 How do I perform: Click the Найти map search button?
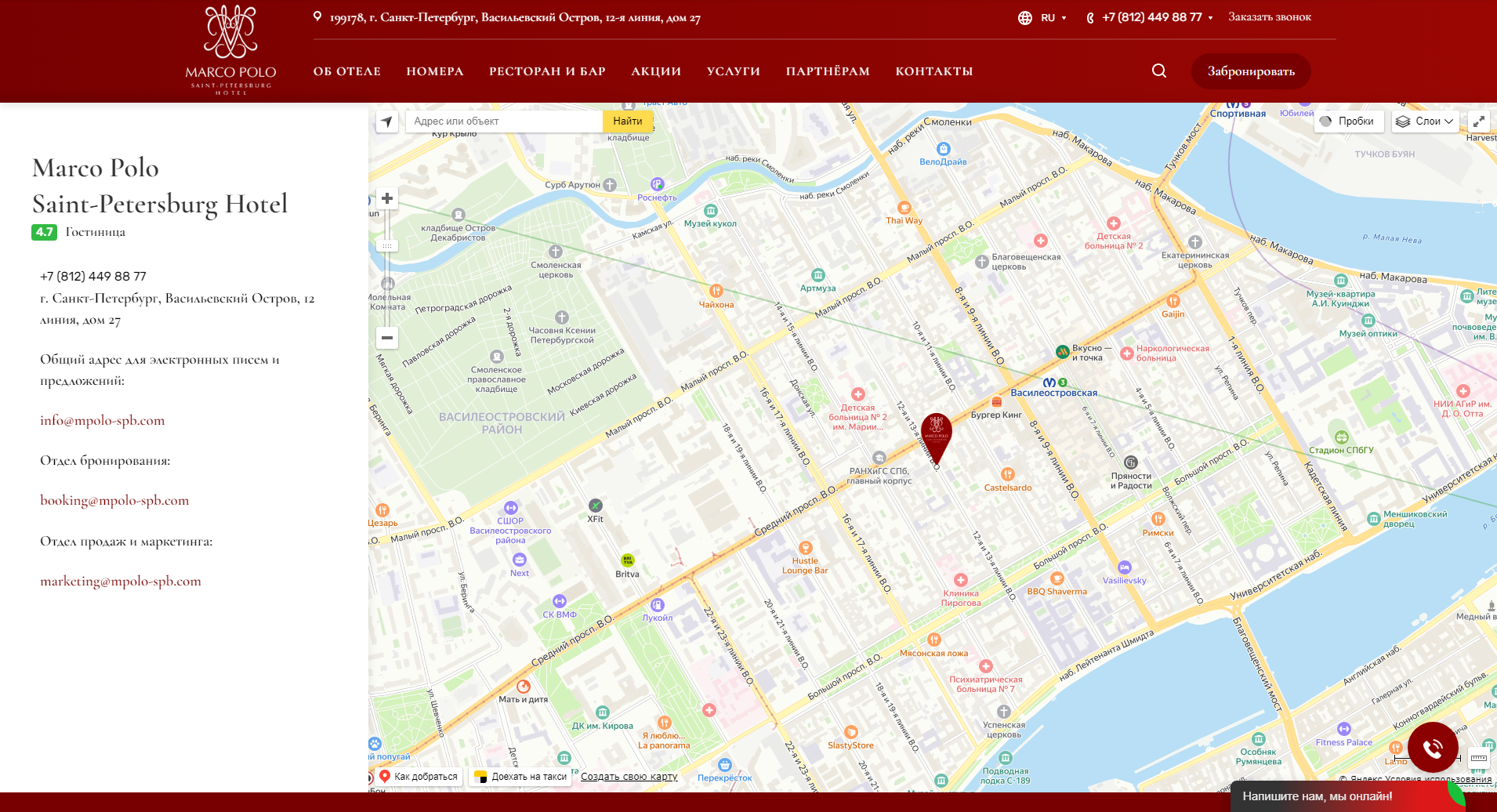(628, 121)
